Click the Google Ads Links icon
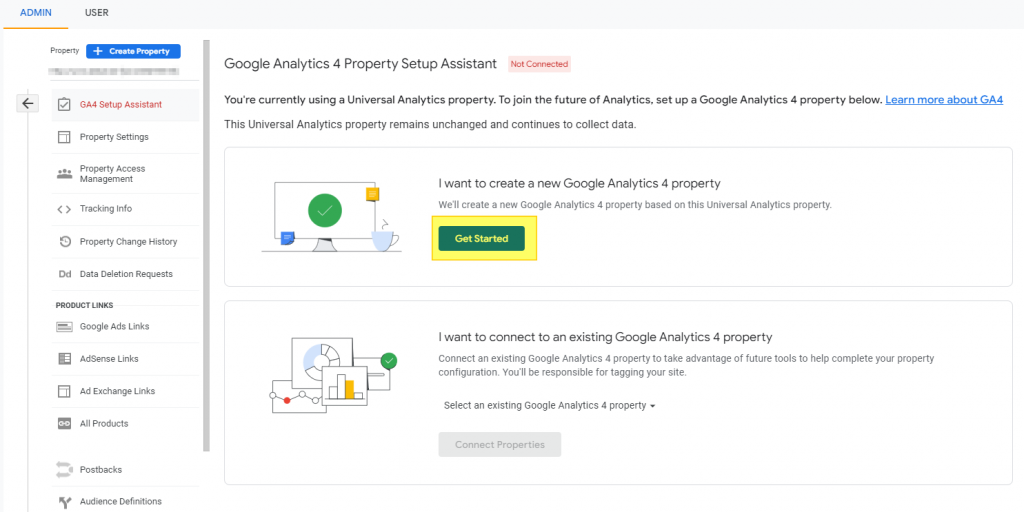Image resolution: width=1024 pixels, height=512 pixels. [64, 327]
